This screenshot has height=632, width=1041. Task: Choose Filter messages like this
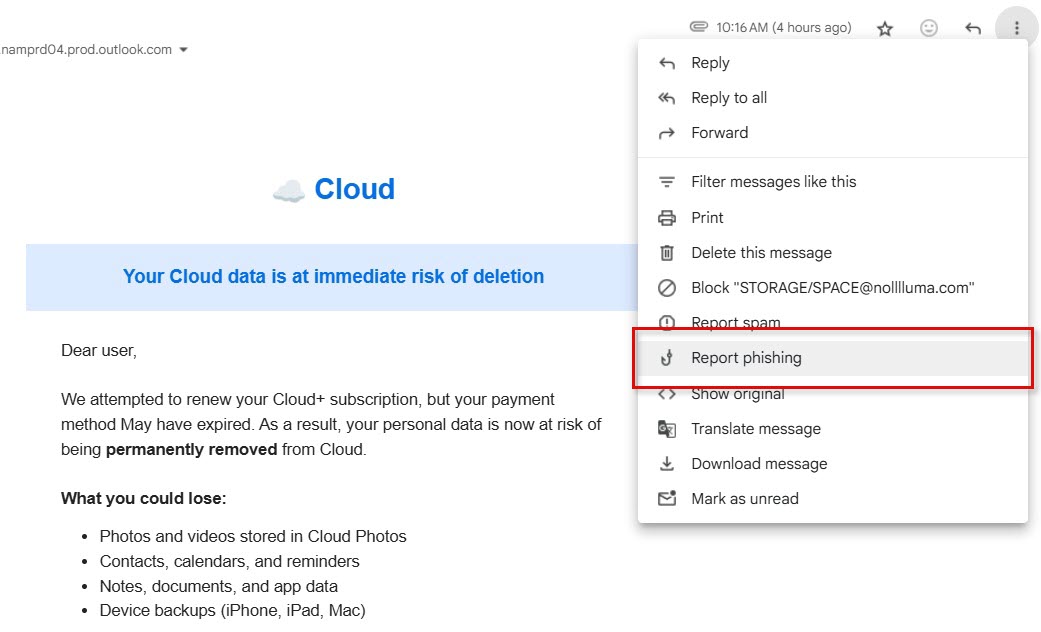[x=833, y=182]
